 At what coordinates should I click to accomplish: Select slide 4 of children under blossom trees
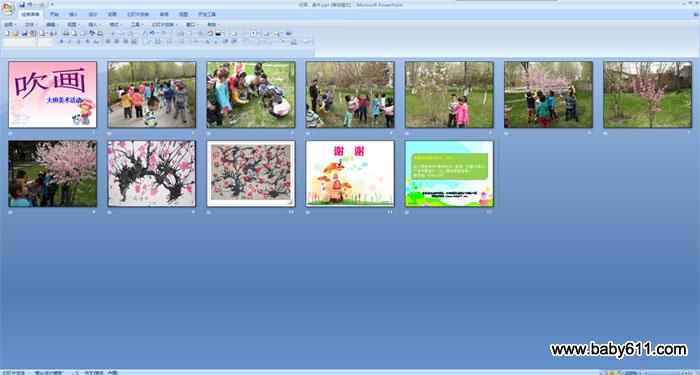(350, 94)
